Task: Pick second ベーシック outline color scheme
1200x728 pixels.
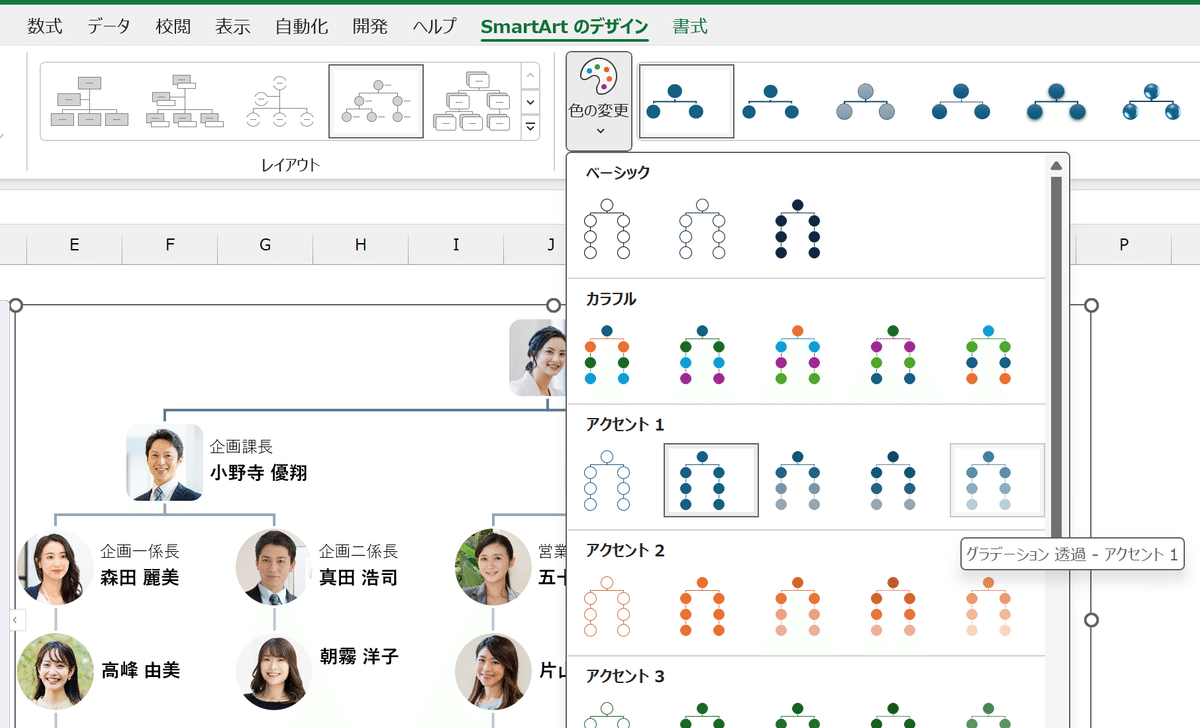Action: click(702, 229)
